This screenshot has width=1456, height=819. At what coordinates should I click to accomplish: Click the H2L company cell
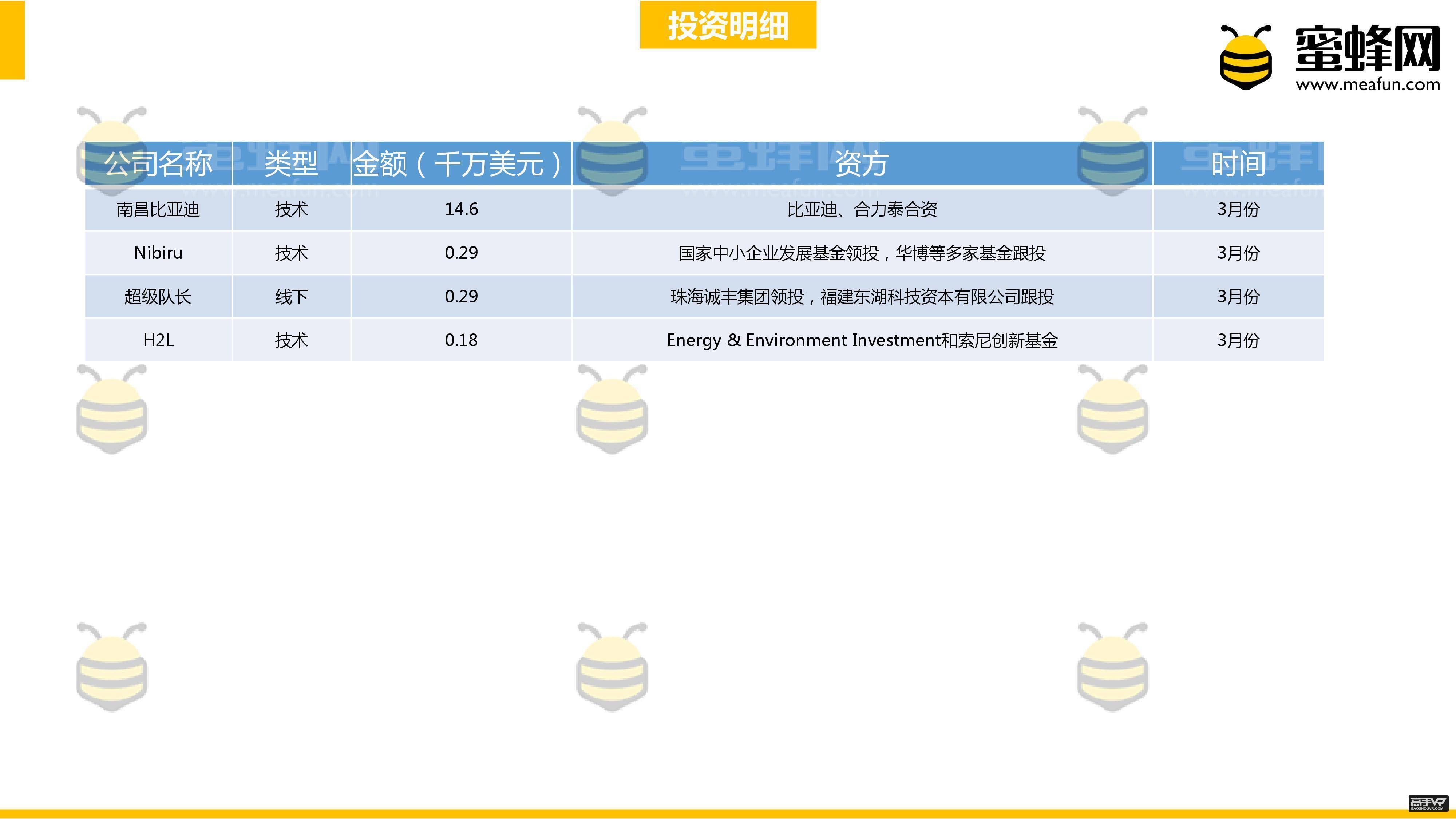(158, 340)
